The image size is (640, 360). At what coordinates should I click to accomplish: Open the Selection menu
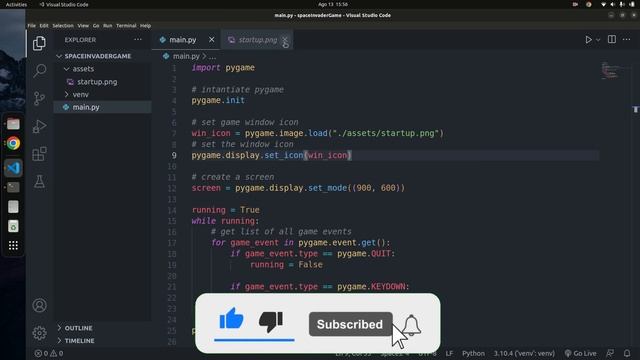63,25
